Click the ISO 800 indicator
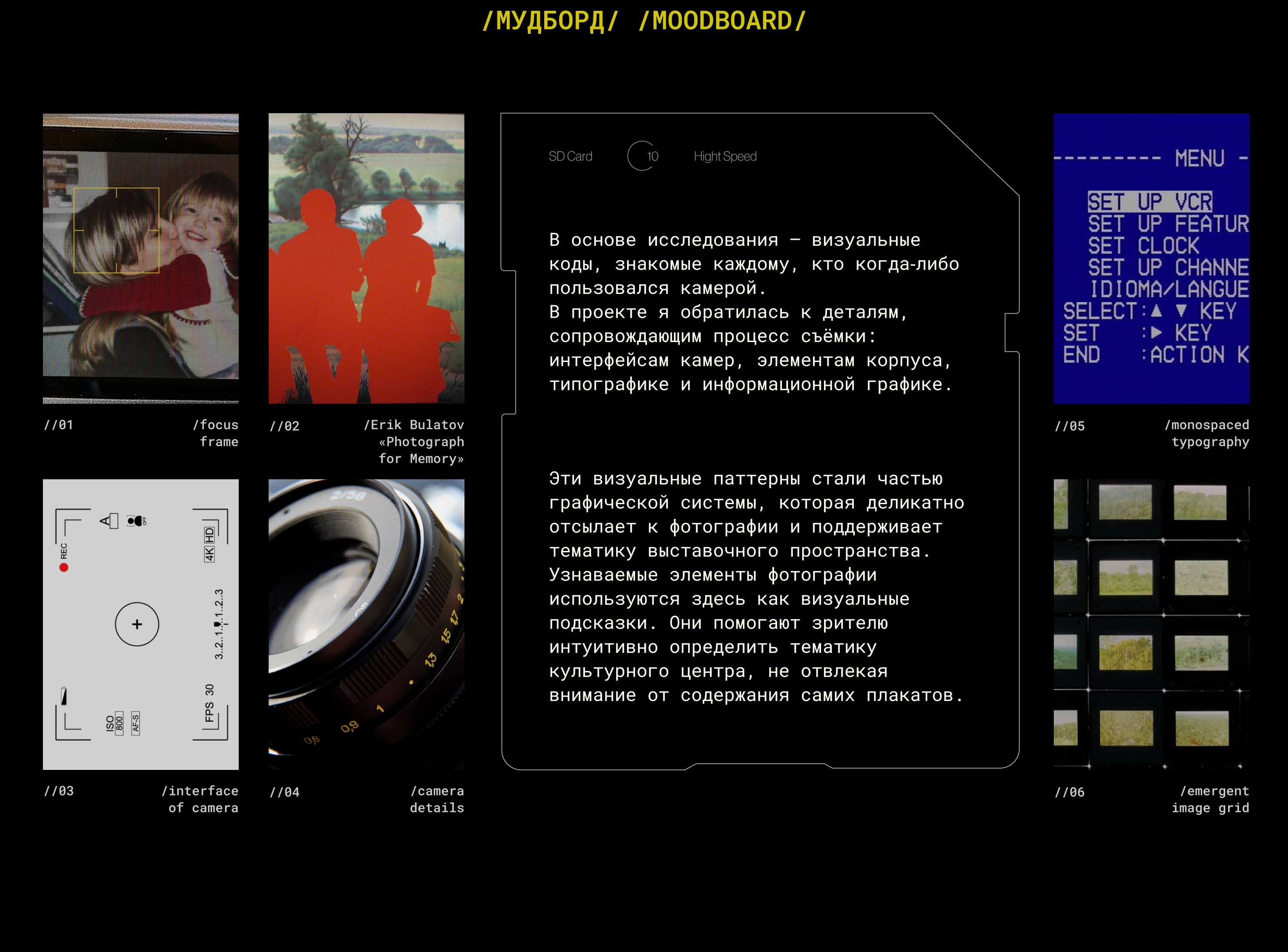Screen dimensions: 1288x952 click(115, 723)
